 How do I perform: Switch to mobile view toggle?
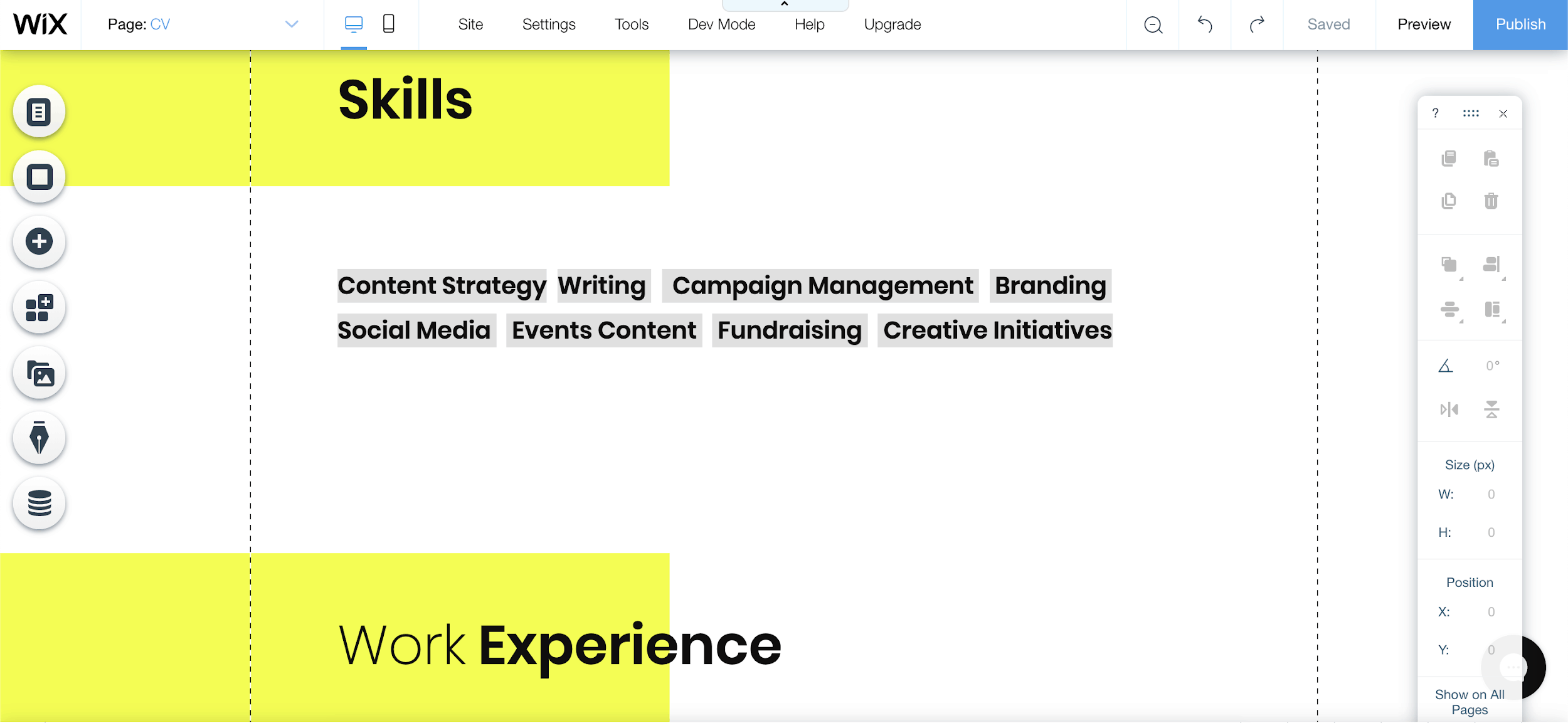pos(387,25)
